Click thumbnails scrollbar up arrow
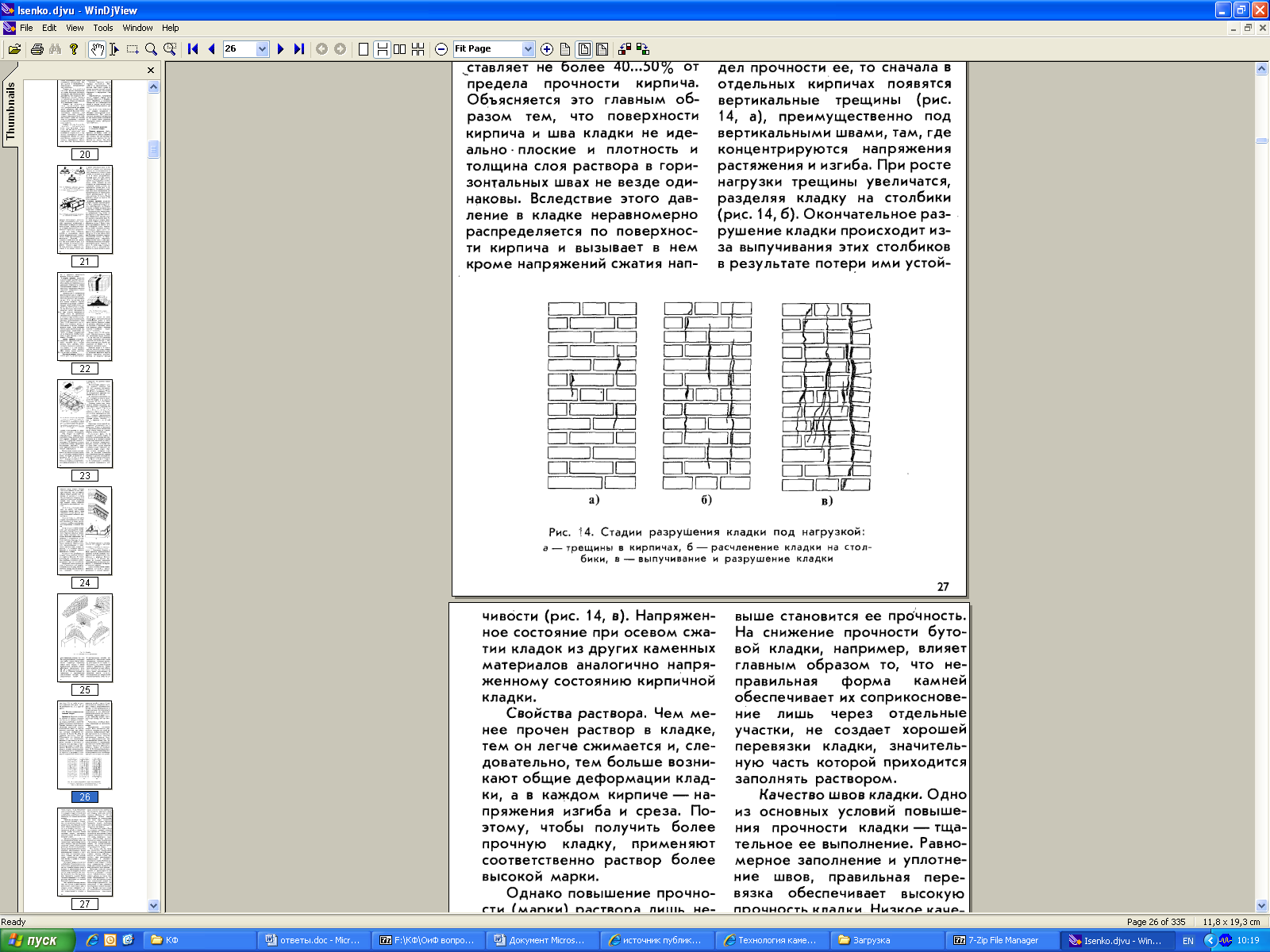 (x=154, y=86)
